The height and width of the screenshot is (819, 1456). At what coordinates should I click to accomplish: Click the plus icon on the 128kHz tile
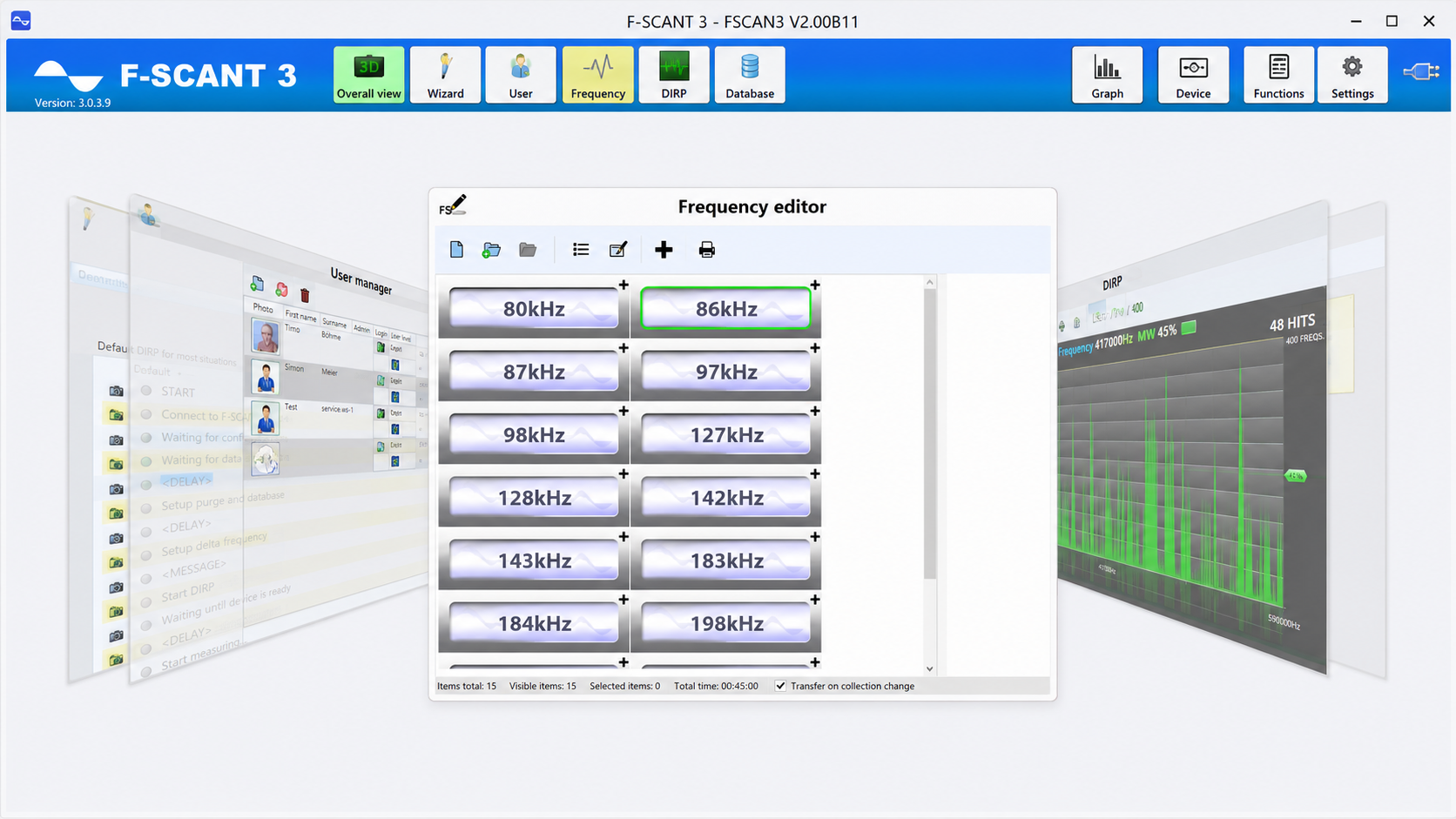tap(624, 473)
